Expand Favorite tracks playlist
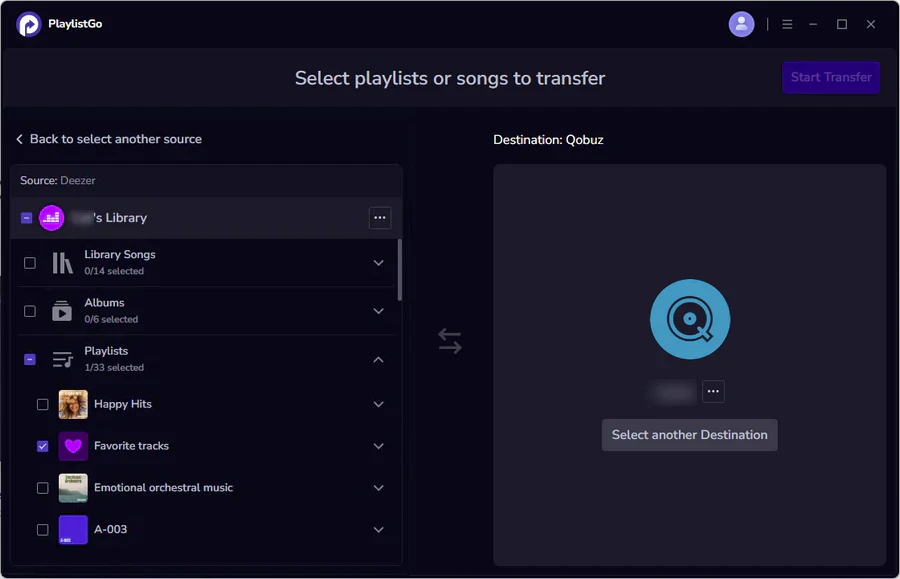Screen dimensions: 900x579 [x=378, y=446]
